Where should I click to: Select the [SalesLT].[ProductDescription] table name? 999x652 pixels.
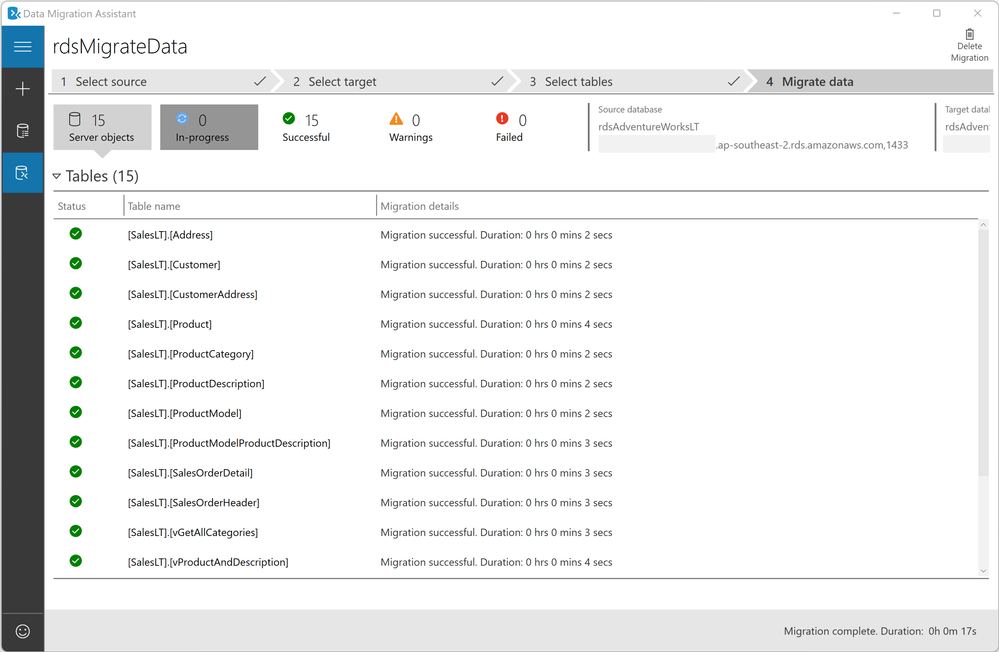[x=196, y=384]
